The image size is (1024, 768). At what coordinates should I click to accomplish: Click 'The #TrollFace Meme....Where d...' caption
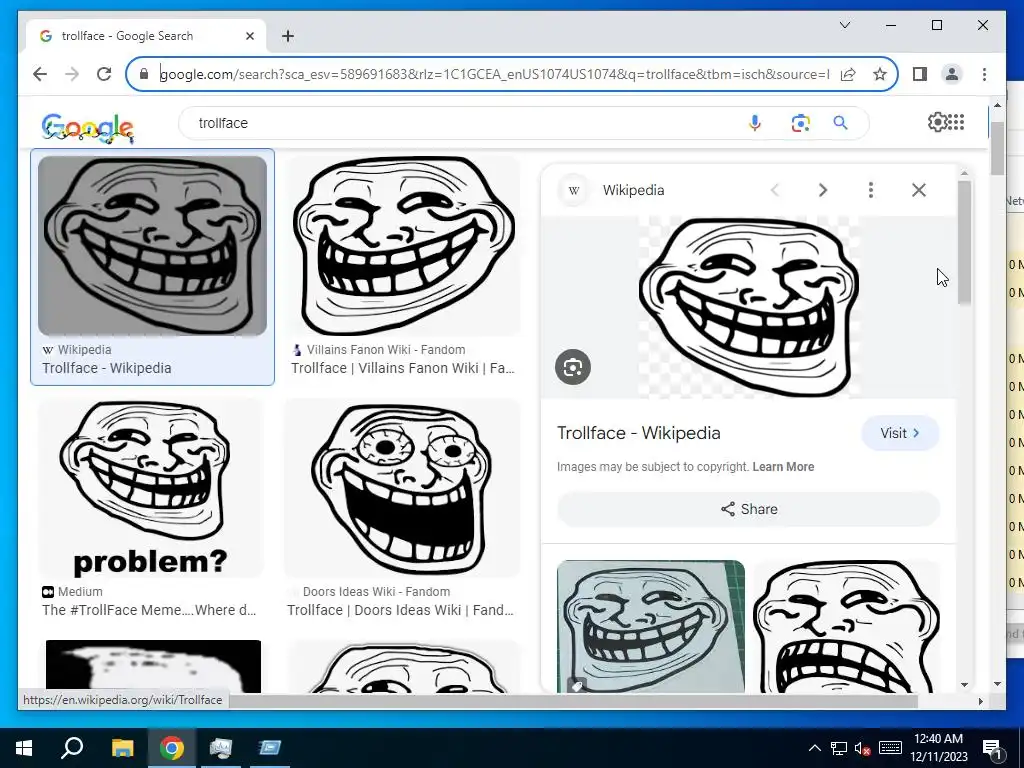(x=149, y=610)
